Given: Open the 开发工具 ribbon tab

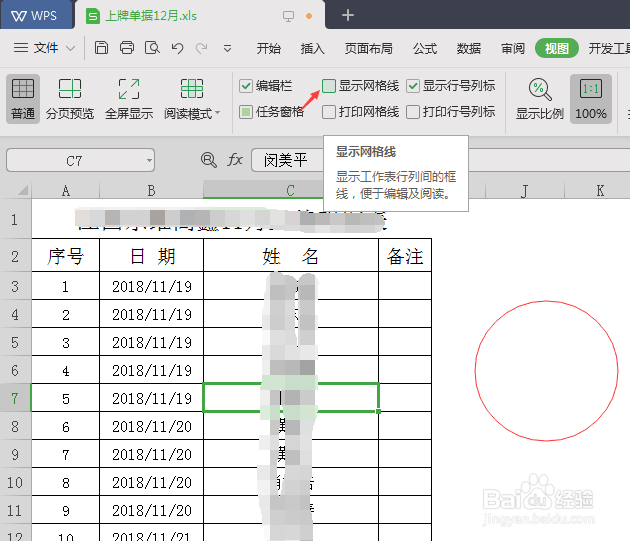Looking at the screenshot, I should click(x=609, y=49).
